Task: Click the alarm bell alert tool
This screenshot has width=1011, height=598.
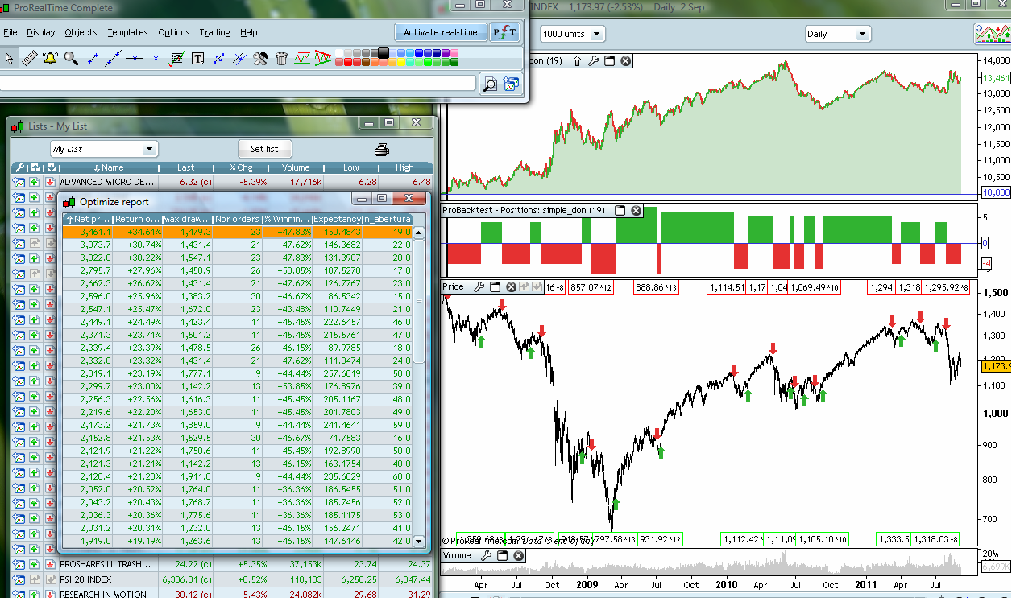Action: [x=50, y=59]
